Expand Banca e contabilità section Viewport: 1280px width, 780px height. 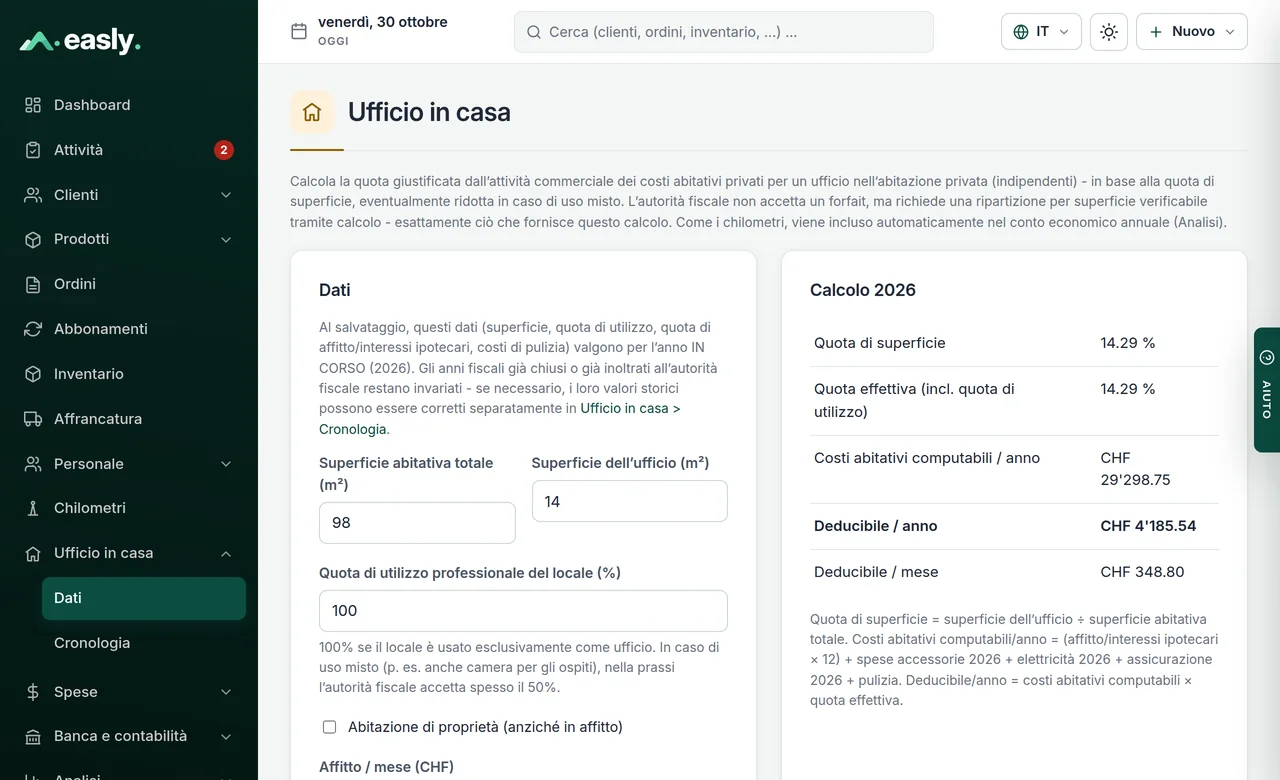[226, 736]
